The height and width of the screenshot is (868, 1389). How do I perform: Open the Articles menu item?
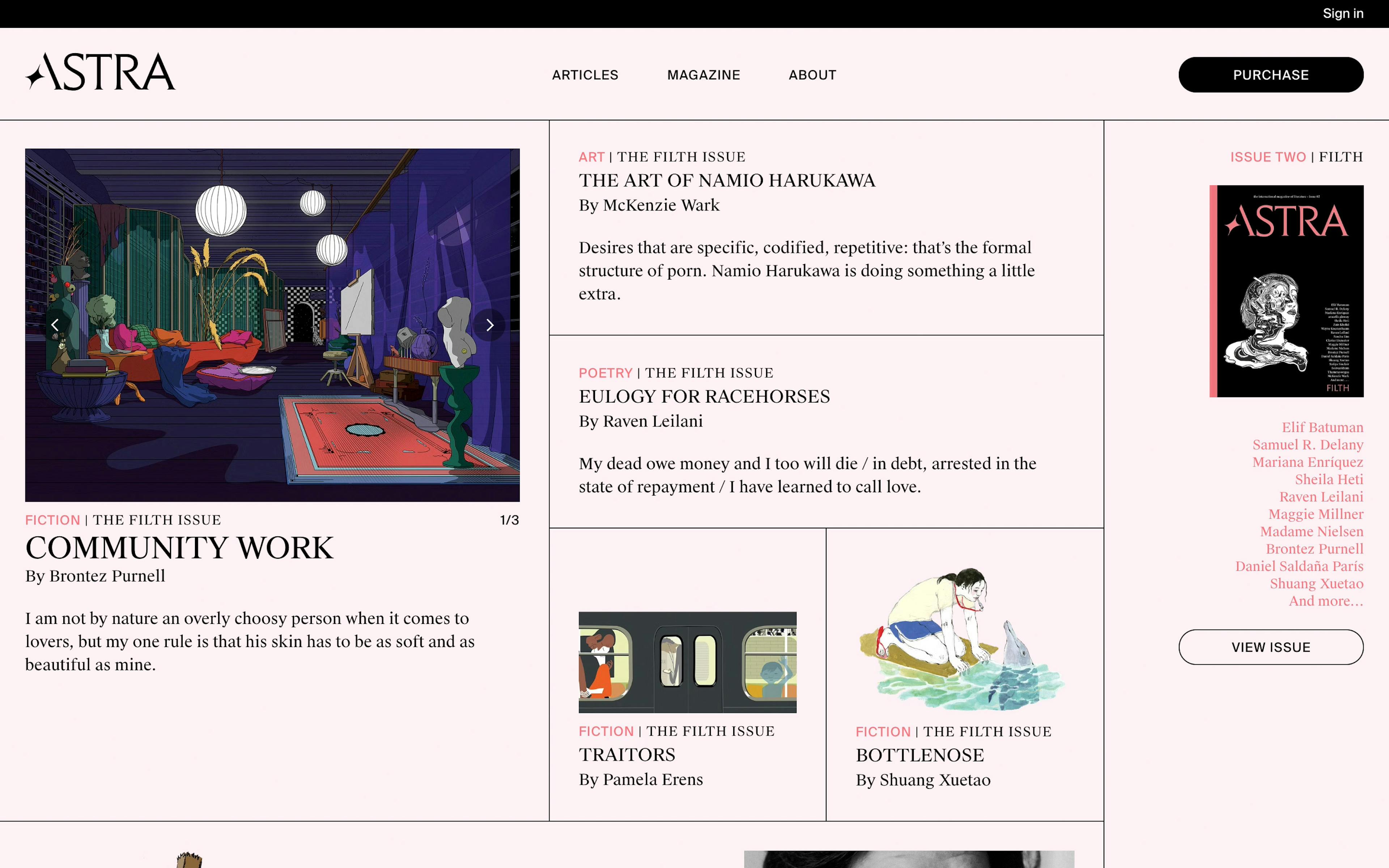click(x=585, y=75)
